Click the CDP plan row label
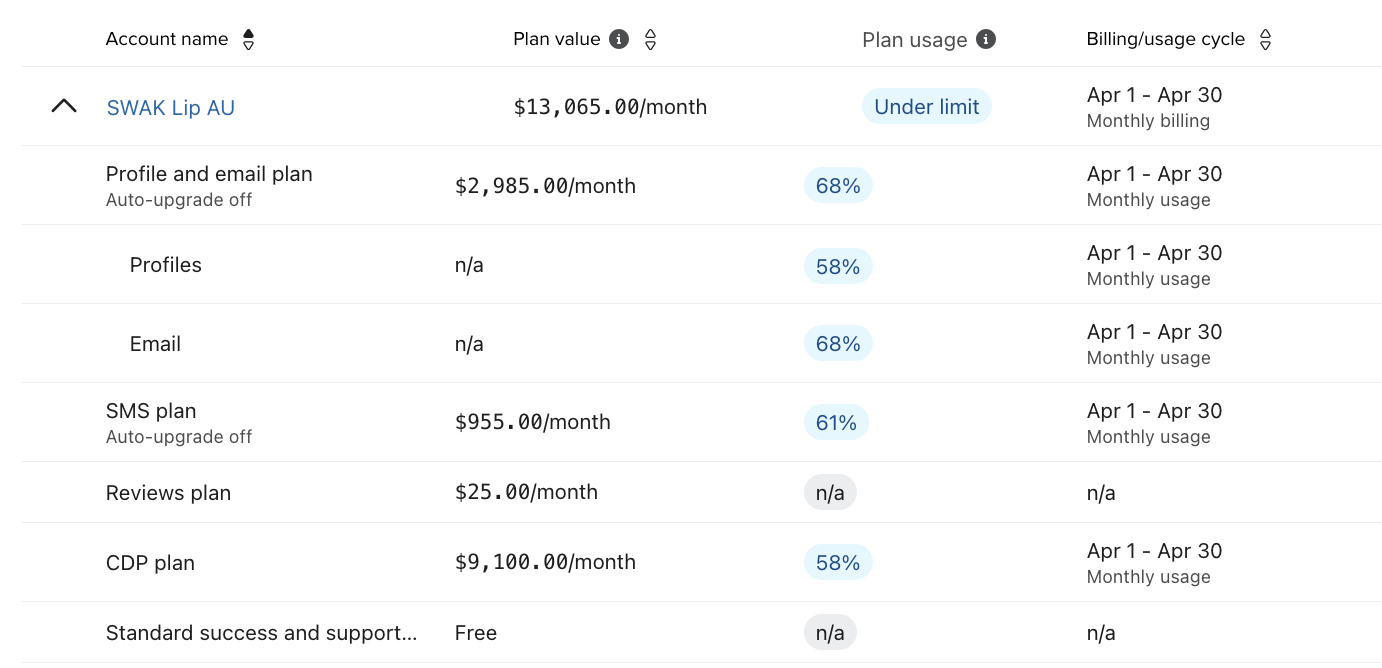The width and height of the screenshot is (1382, 668). click(x=150, y=563)
